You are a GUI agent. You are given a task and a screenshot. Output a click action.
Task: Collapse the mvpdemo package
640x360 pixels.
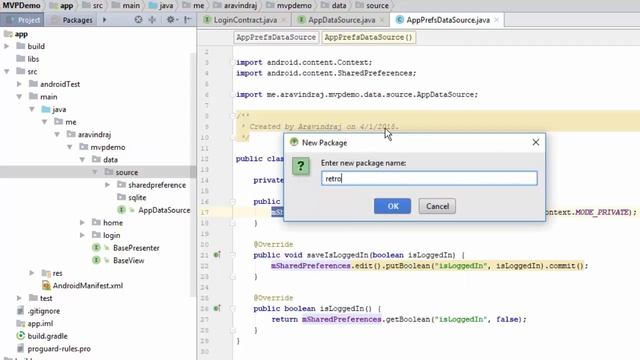tap(70, 147)
